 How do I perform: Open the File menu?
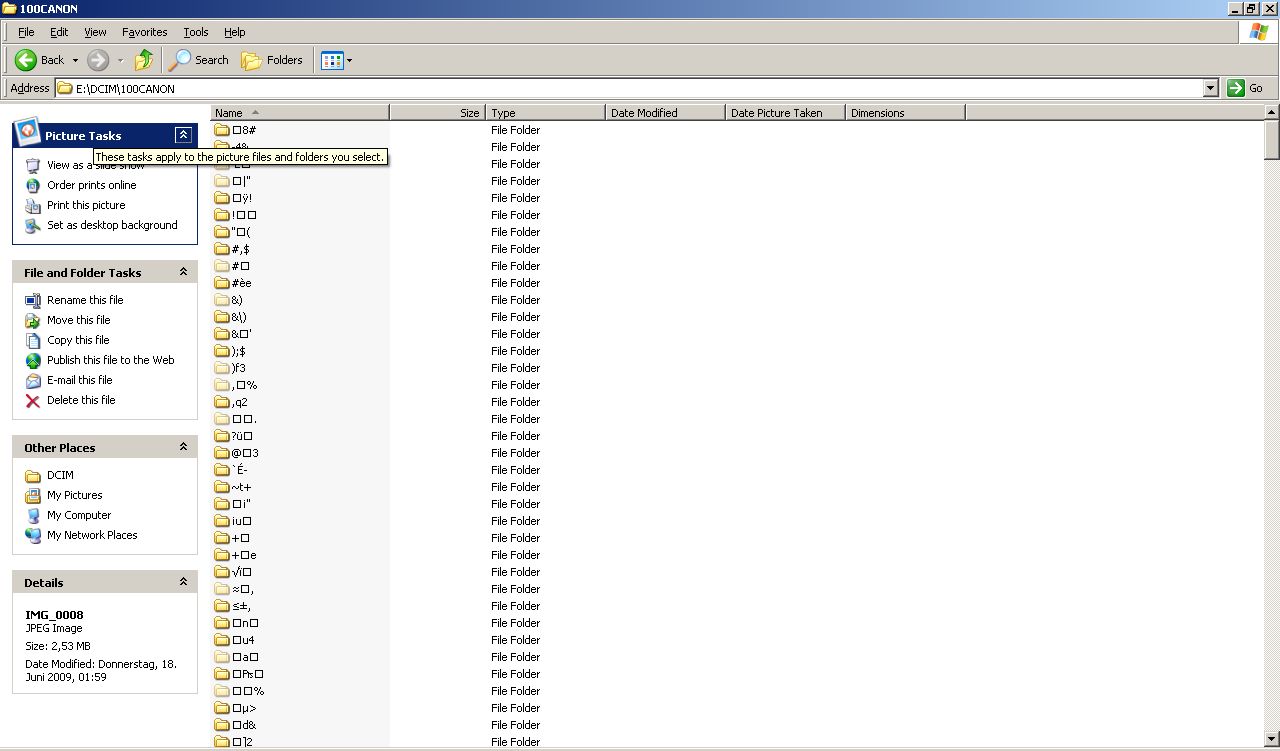point(26,32)
